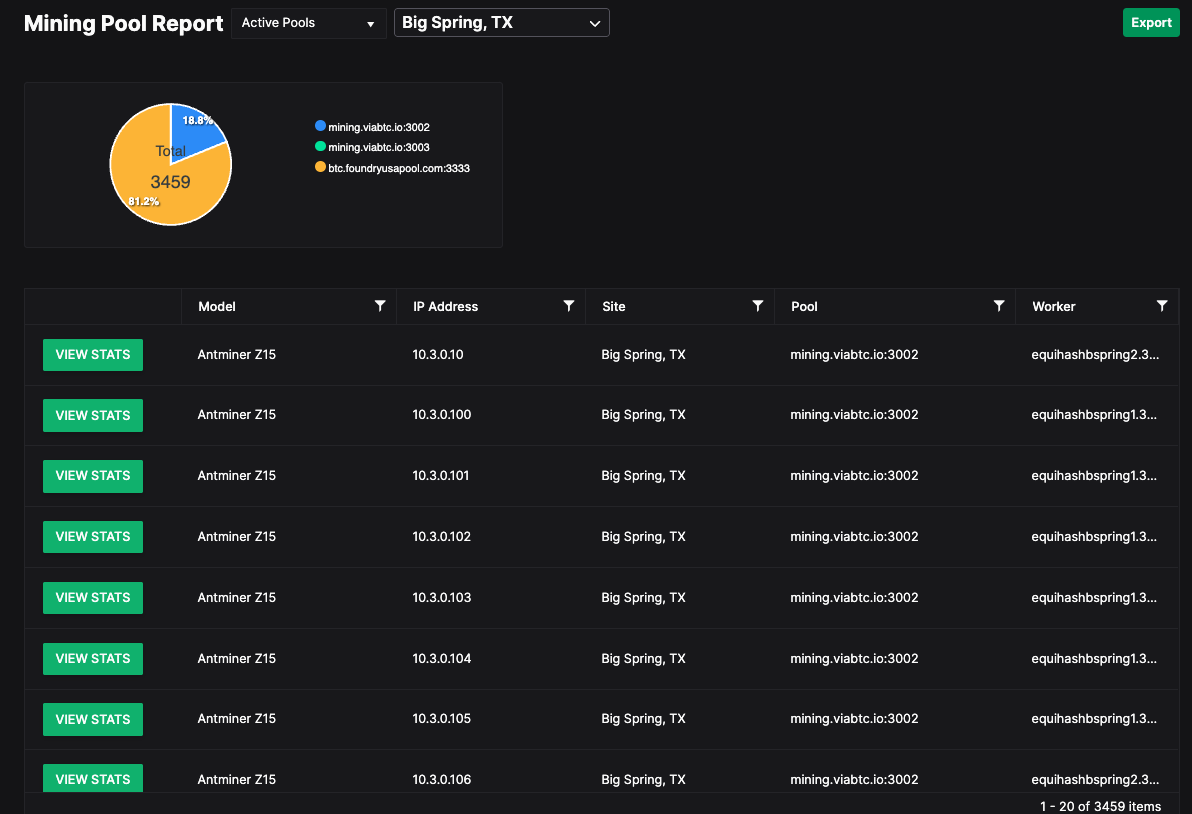
Task: Sort by the Pool column header
Action: click(804, 306)
